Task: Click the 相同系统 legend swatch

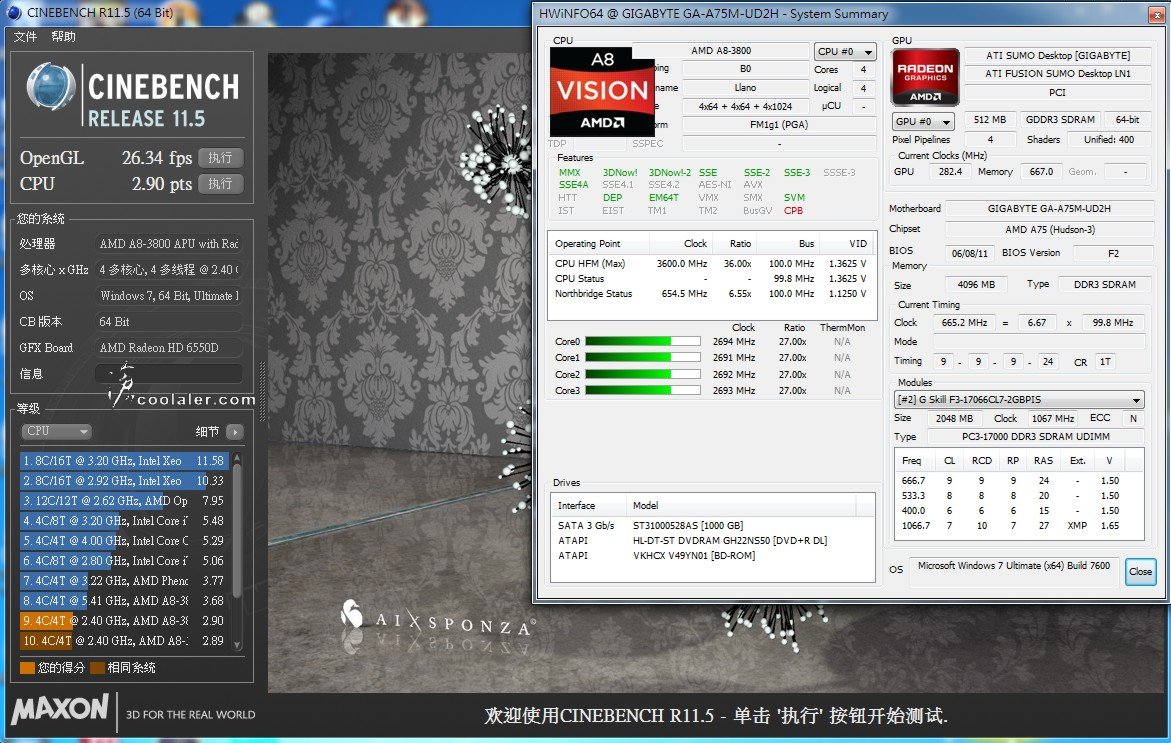Action: tap(97, 668)
